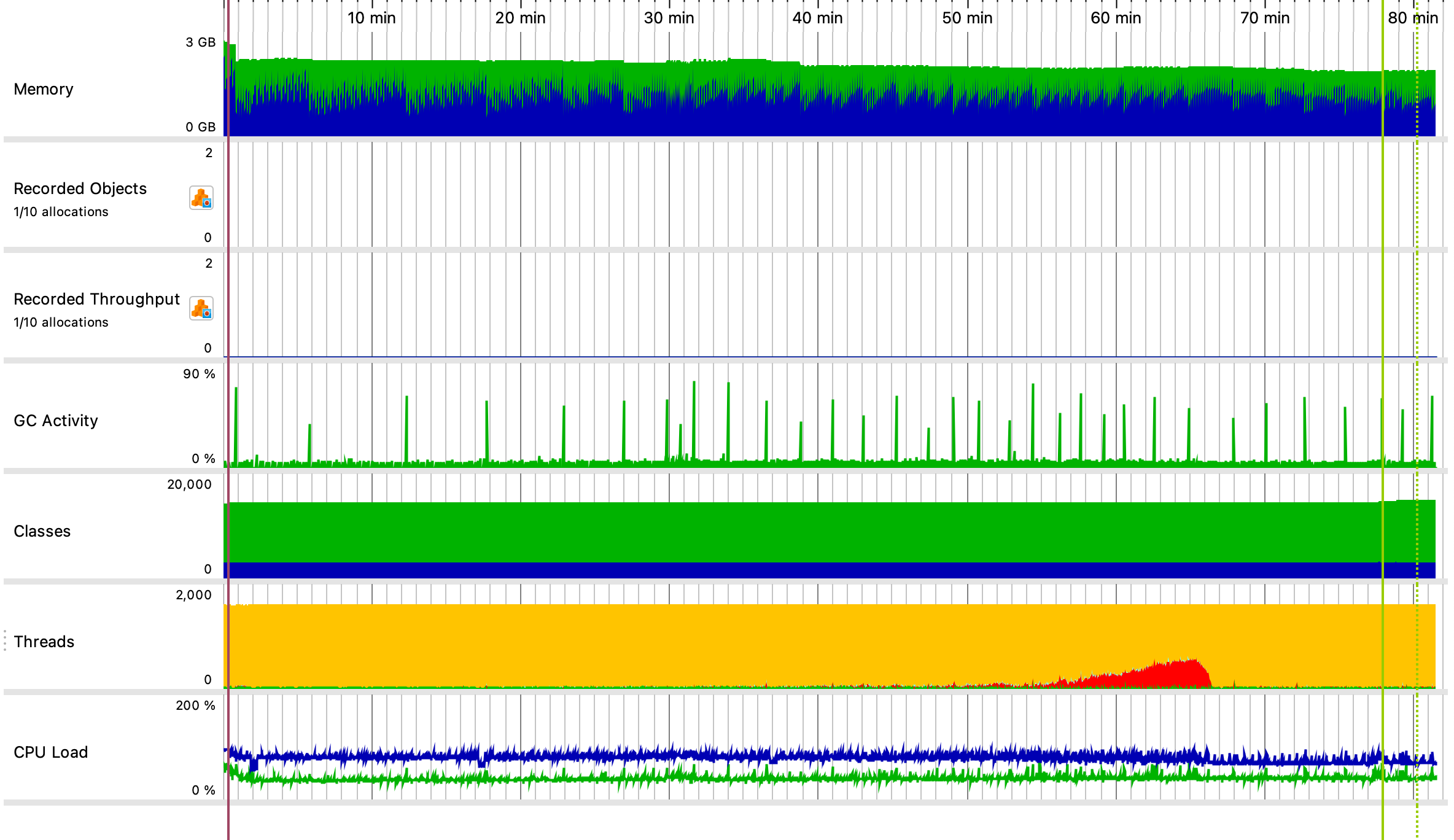The image size is (1454, 840).
Task: Open the Memory telemetry row
Action: (44, 90)
